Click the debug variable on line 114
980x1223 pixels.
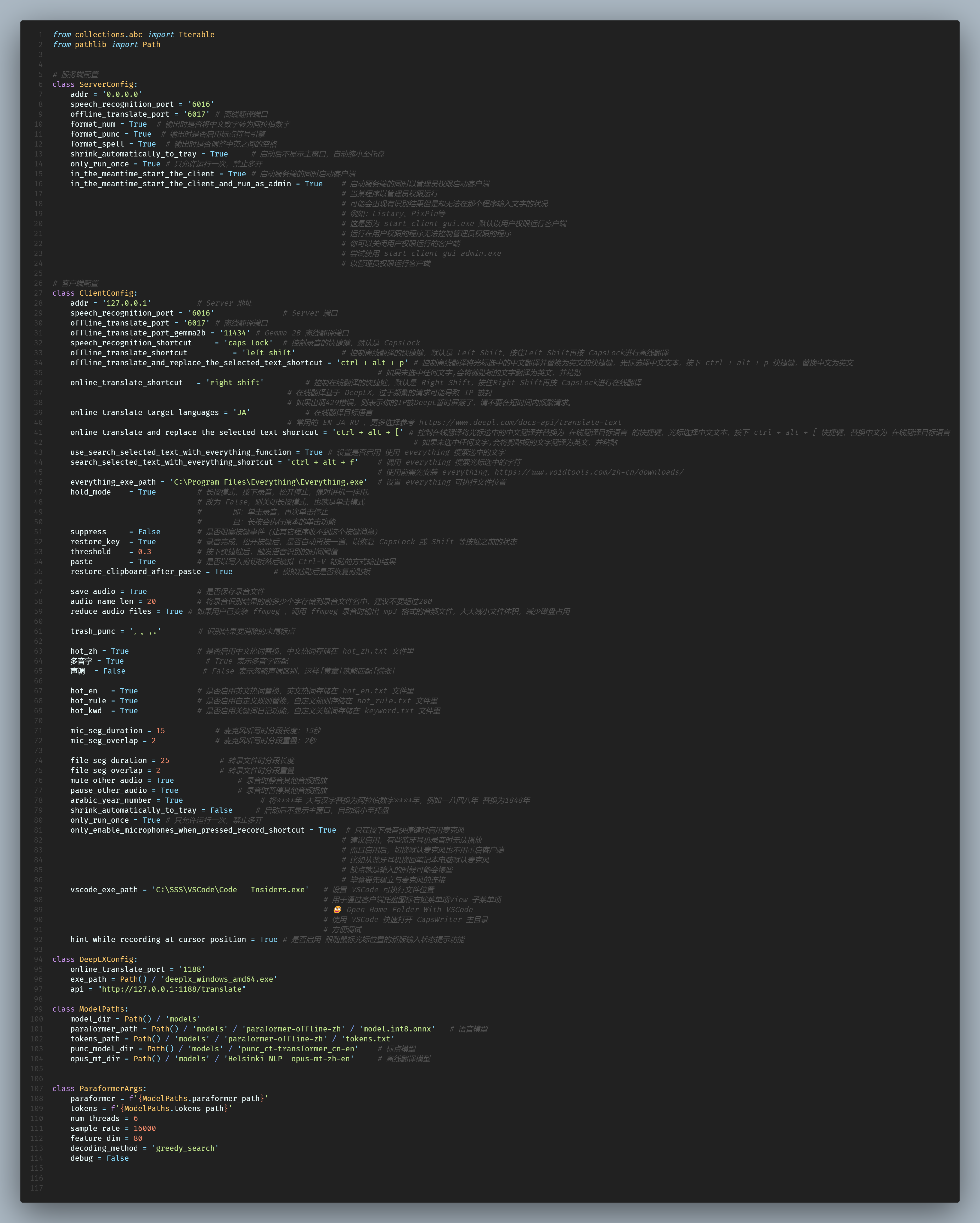[82, 1158]
